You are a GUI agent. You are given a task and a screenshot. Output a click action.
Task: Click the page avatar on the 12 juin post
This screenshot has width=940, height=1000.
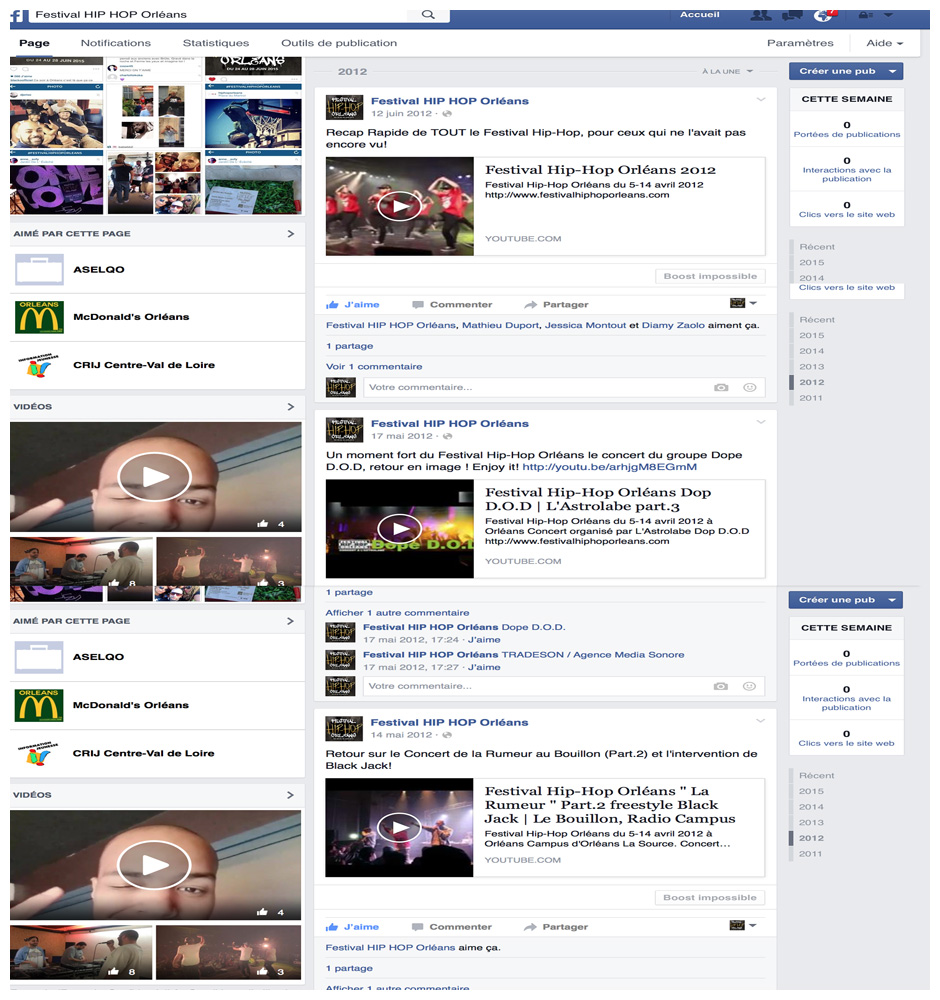(344, 107)
